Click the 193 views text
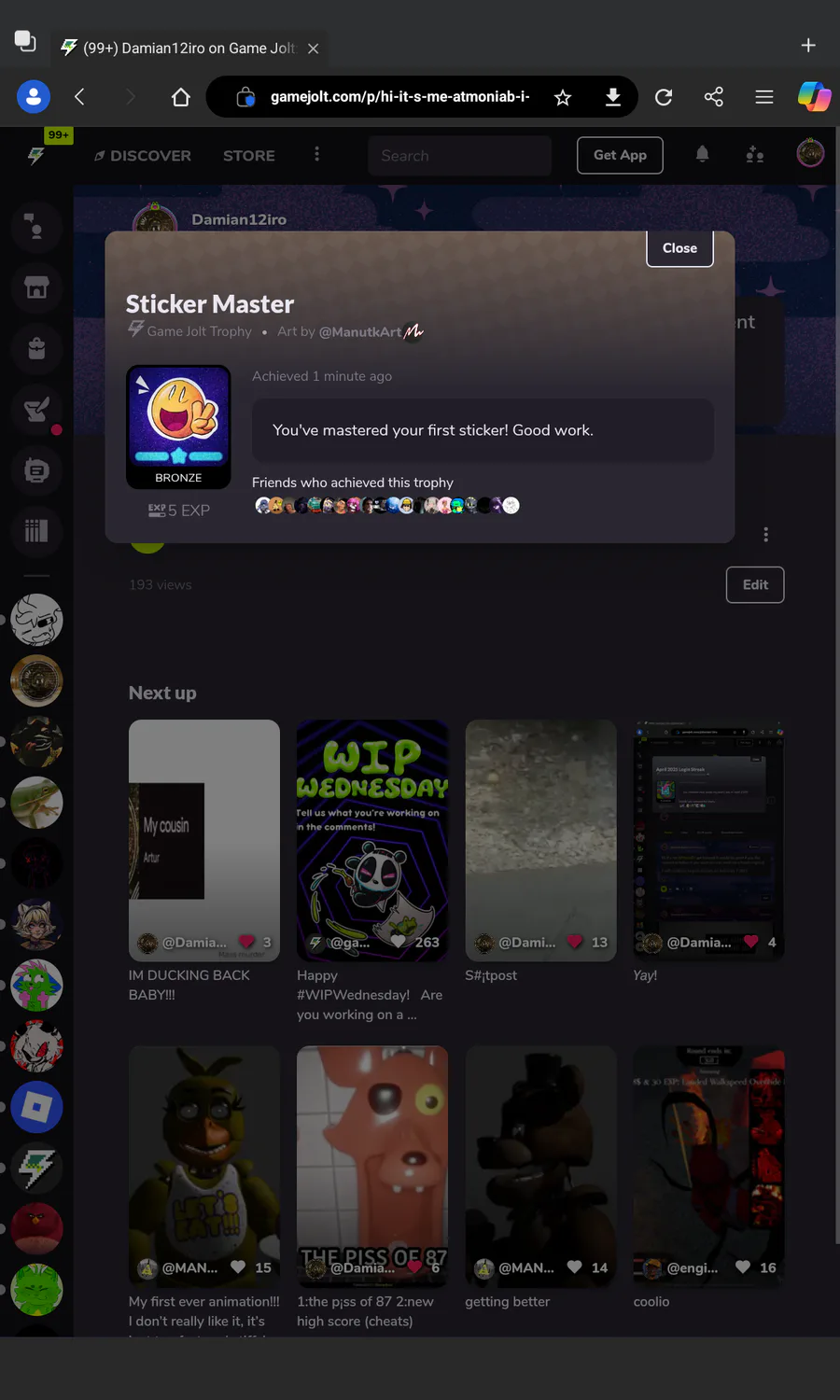This screenshot has height=1400, width=840. [x=161, y=585]
